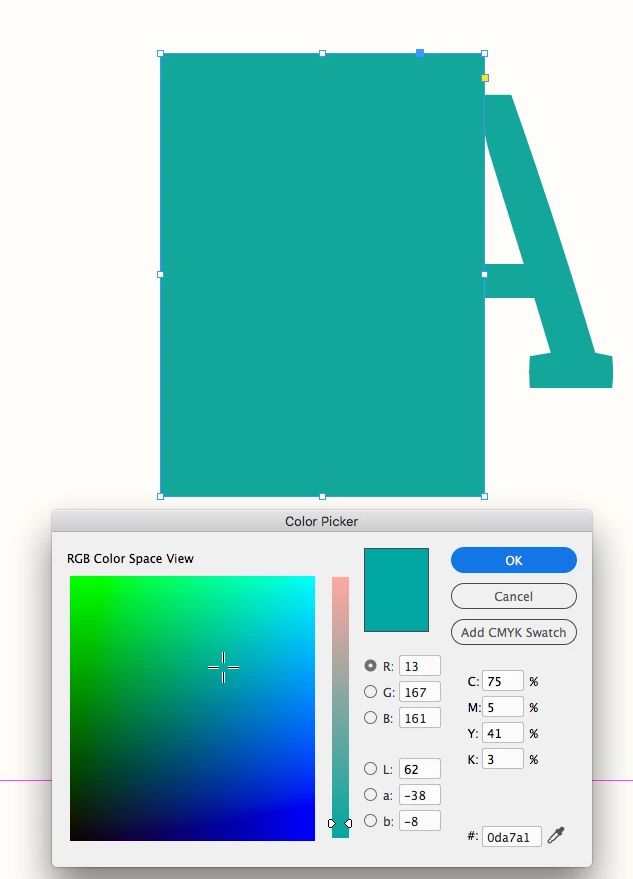
Task: Click the blue value field showing 161
Action: (419, 718)
